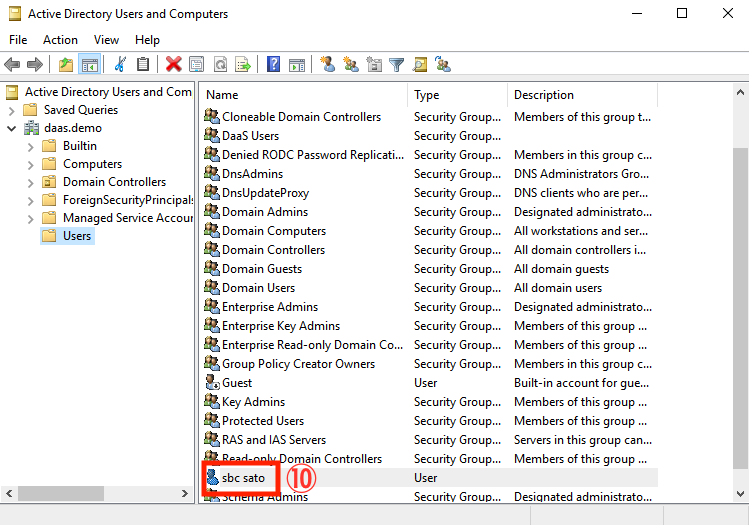Select RAS and IAS Servers group

[274, 440]
